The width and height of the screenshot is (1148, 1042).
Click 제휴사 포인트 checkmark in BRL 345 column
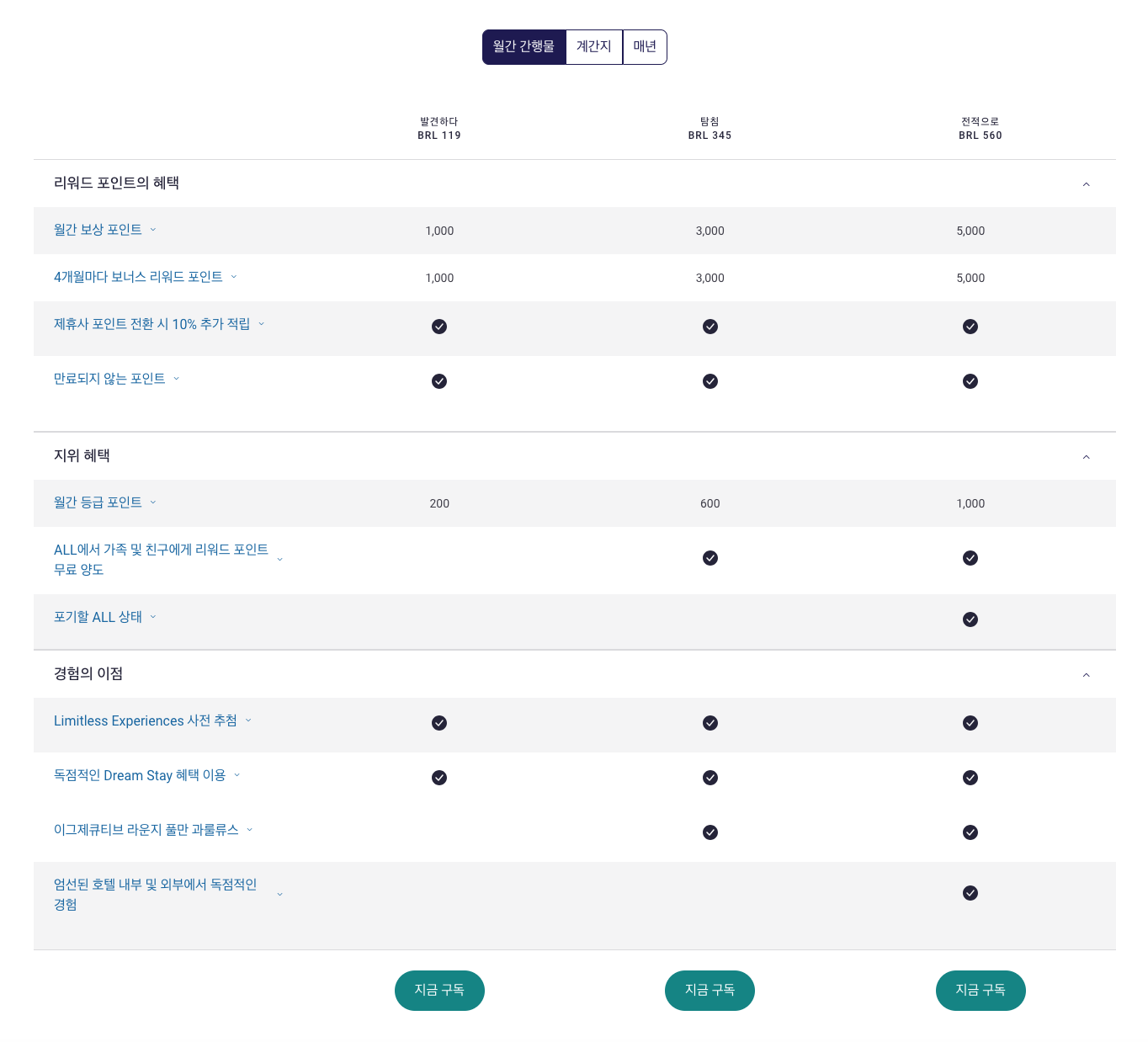coord(710,327)
